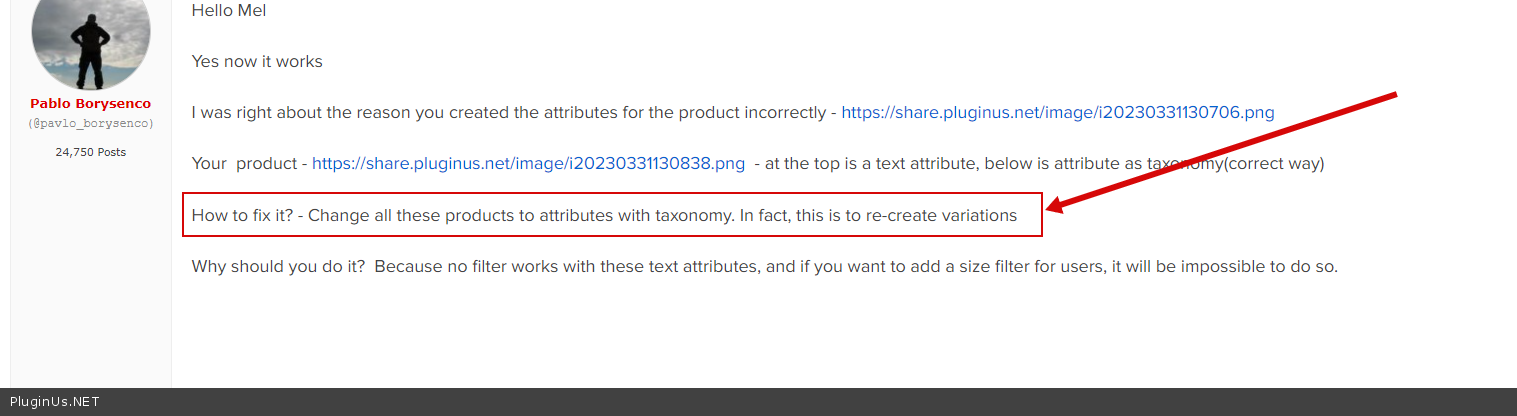Screen dimensions: 1517x416
Task: Open the i20230331130838.png image link
Action: coord(528,163)
